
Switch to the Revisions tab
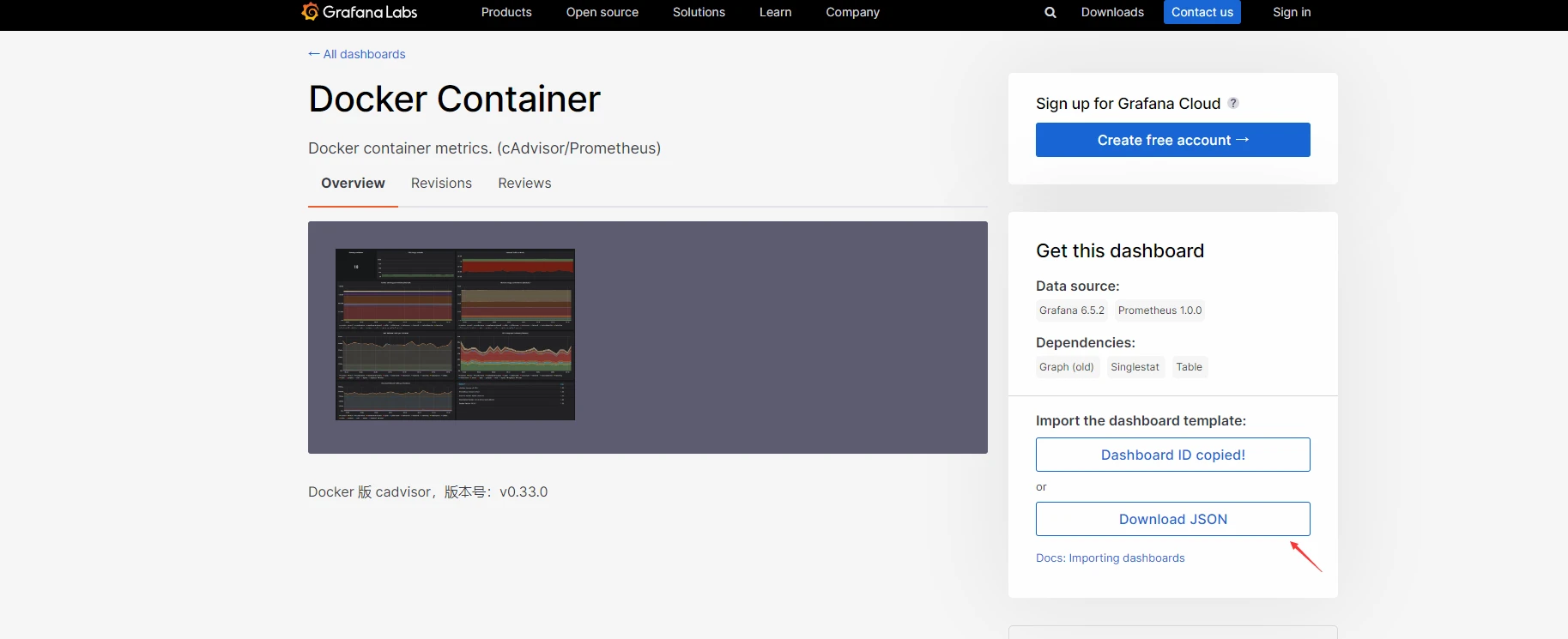coord(441,184)
